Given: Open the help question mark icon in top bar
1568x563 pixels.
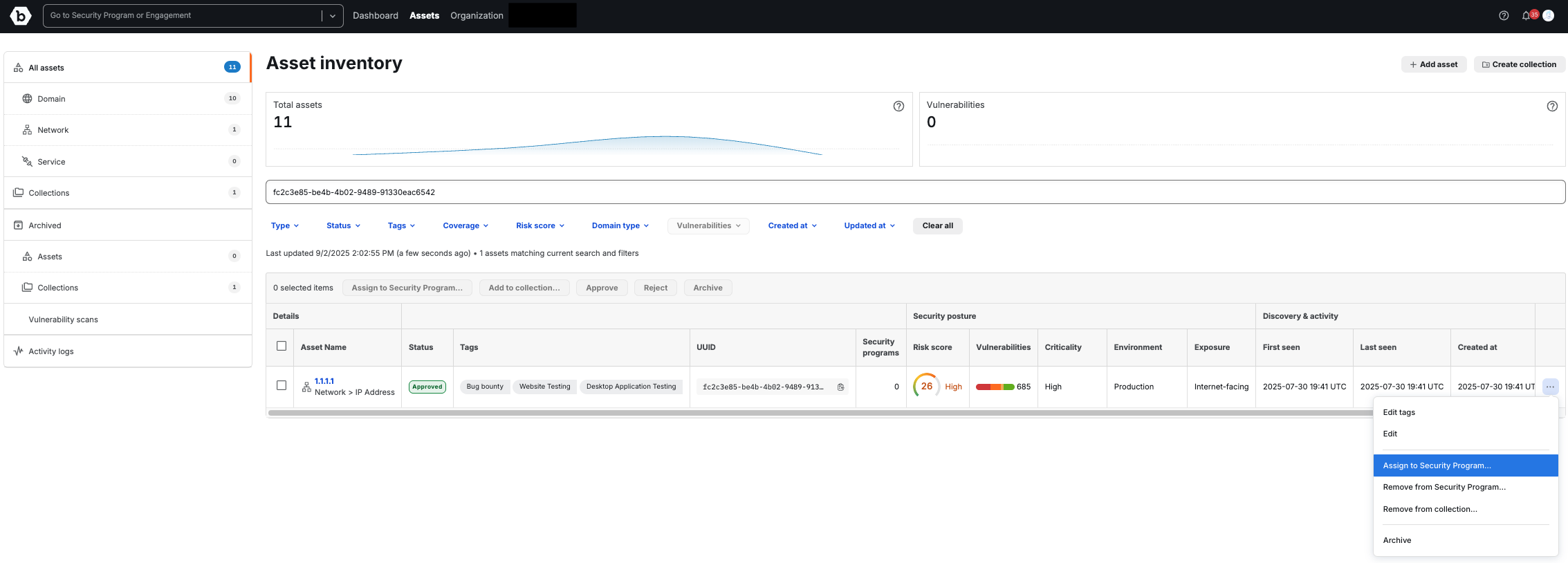Looking at the screenshot, I should (x=1504, y=15).
